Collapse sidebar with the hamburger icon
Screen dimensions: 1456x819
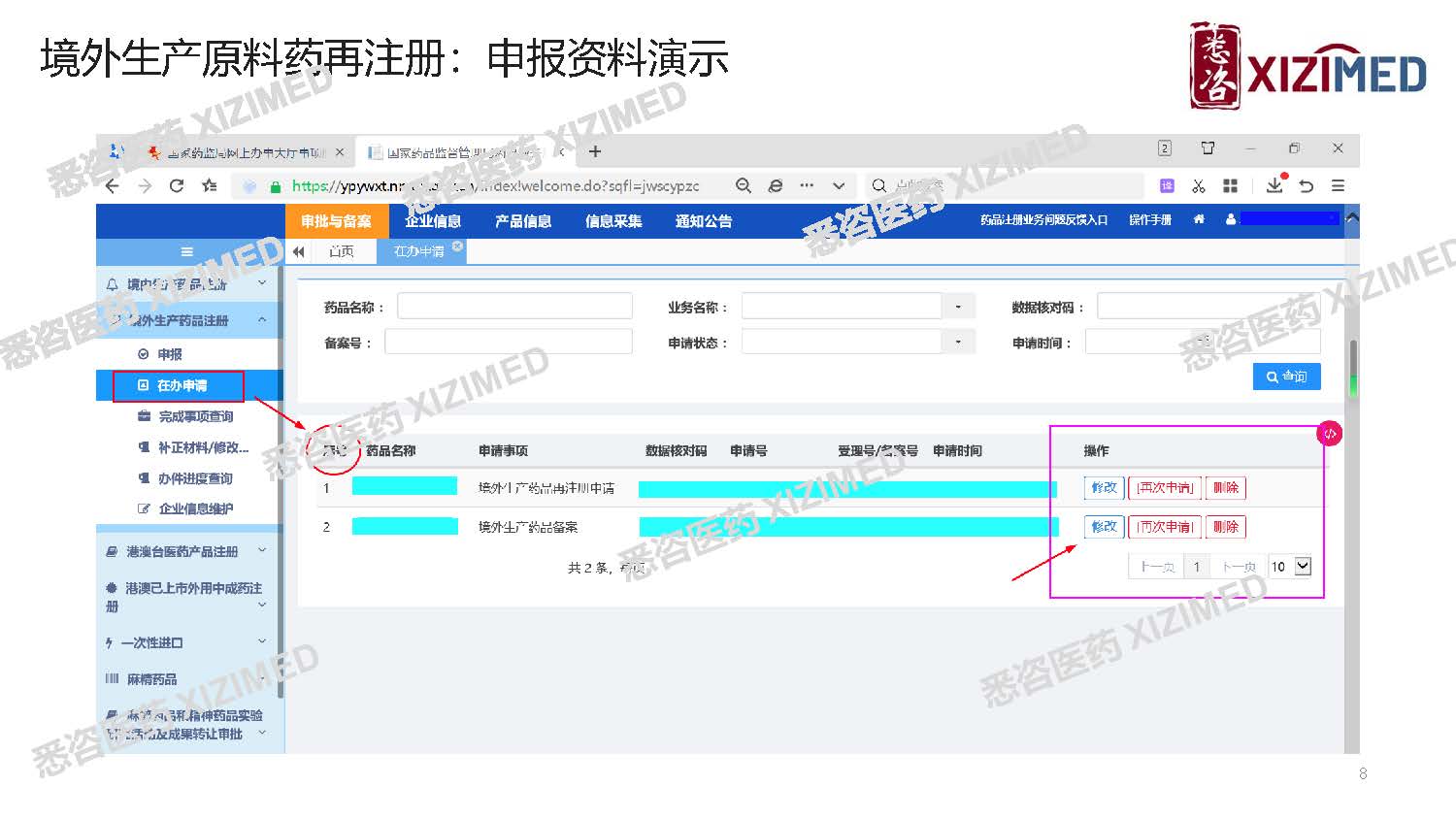point(187,252)
